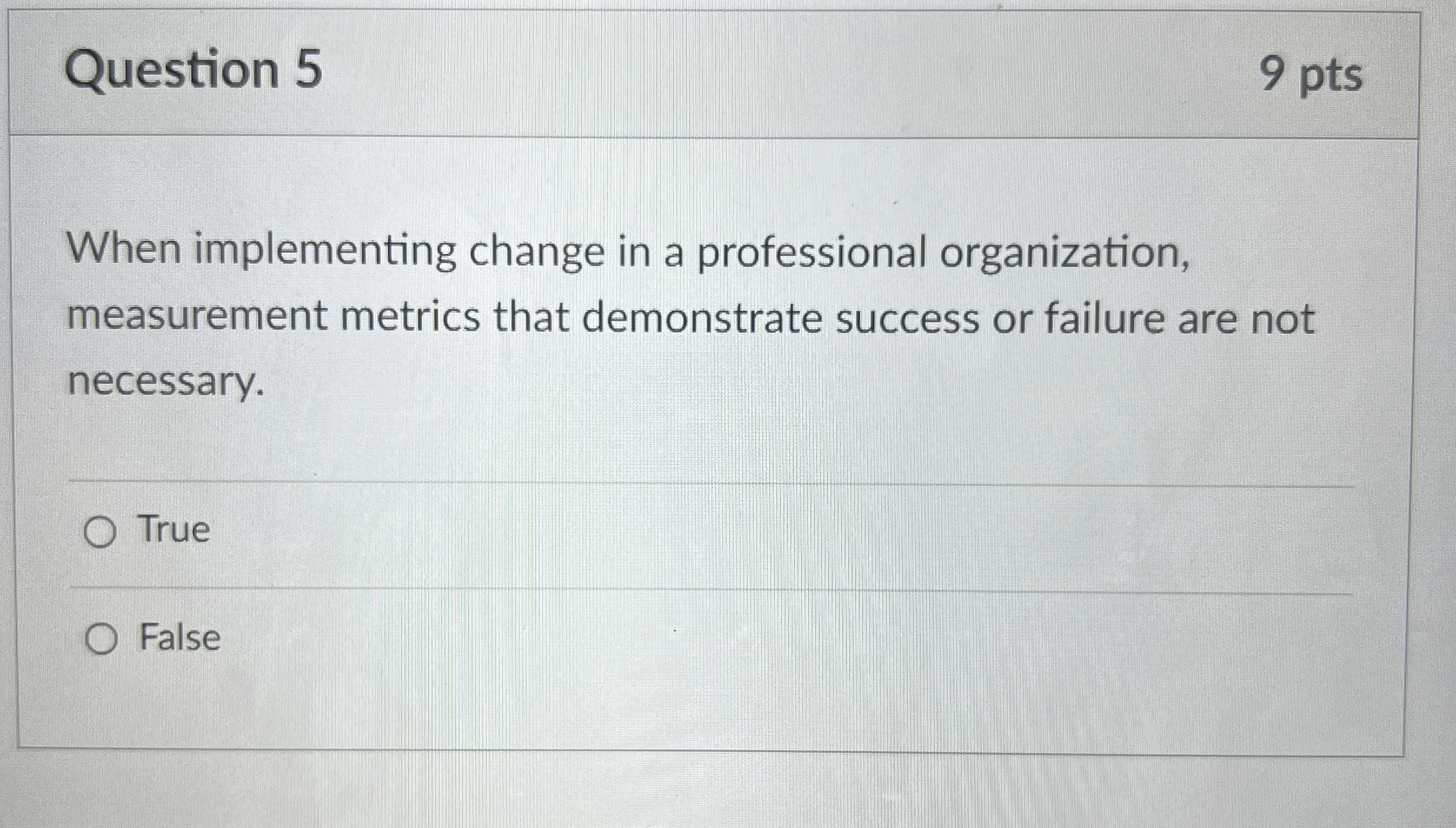This screenshot has height=828, width=1456.
Task: Click the title bar of Question 5
Action: click(x=706, y=71)
